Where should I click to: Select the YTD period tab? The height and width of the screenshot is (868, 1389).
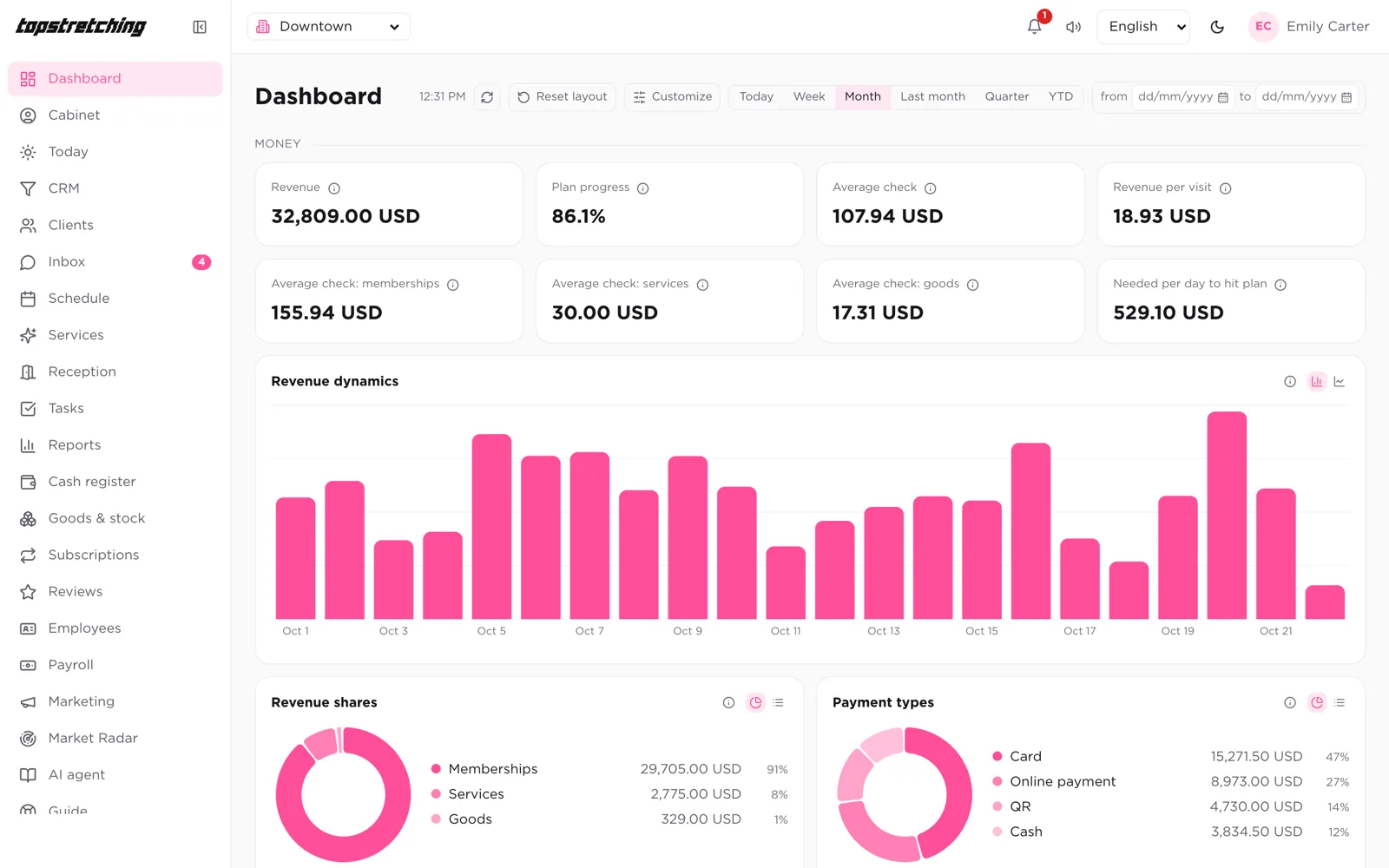click(x=1061, y=96)
